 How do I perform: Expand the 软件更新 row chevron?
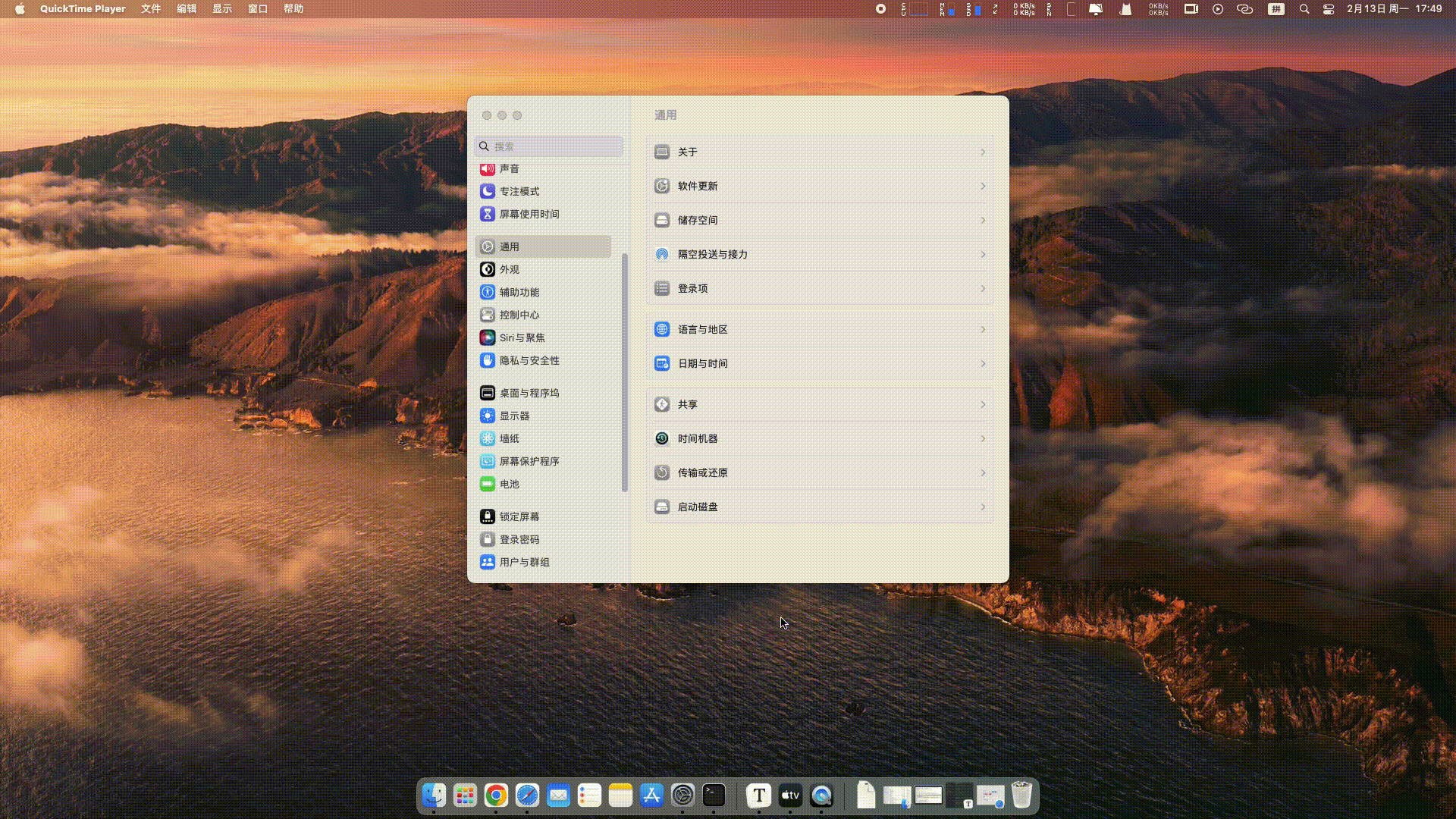click(983, 187)
